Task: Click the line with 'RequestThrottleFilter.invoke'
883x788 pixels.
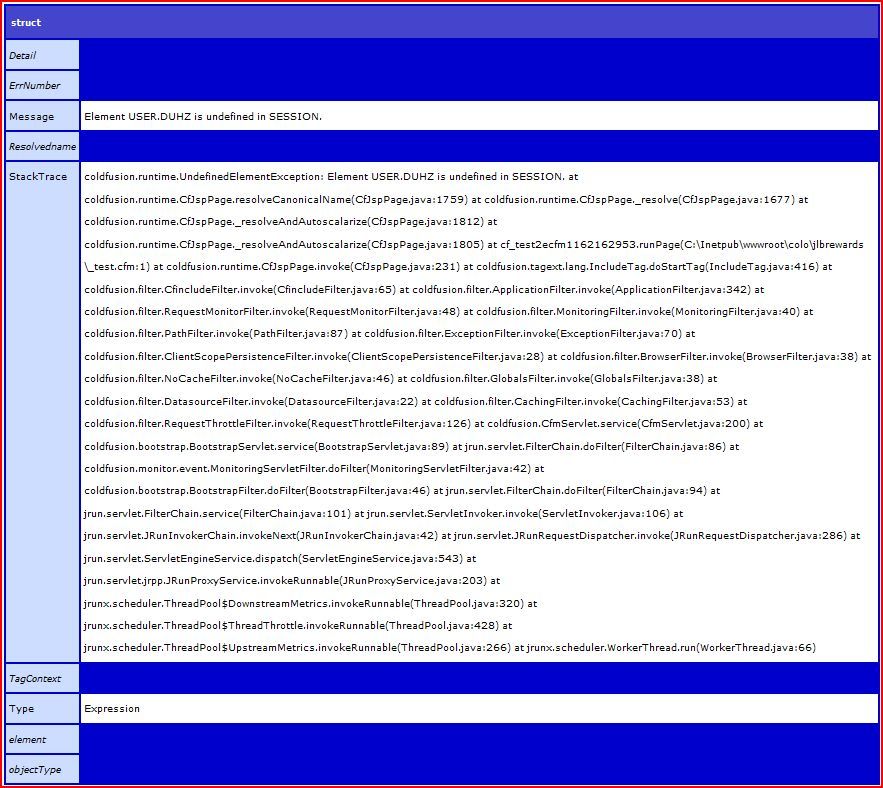Action: (x=423, y=424)
